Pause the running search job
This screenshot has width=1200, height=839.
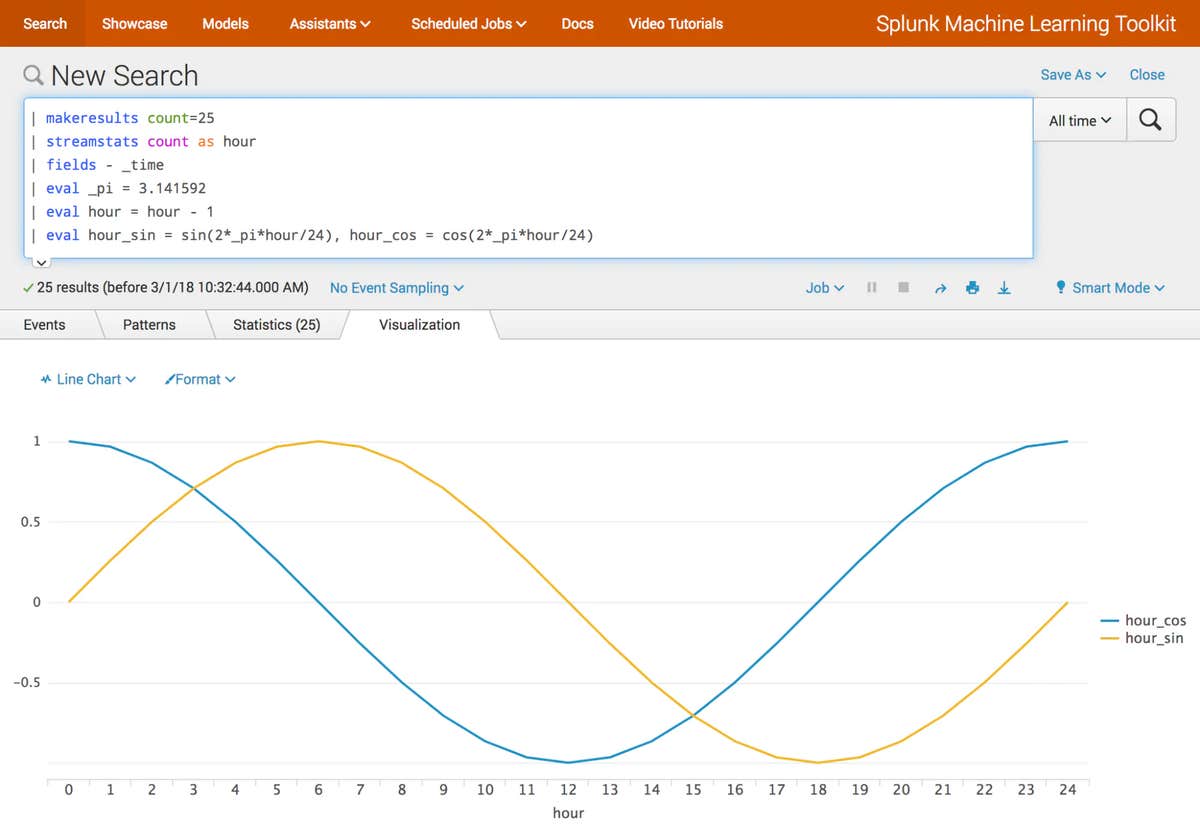coord(872,288)
